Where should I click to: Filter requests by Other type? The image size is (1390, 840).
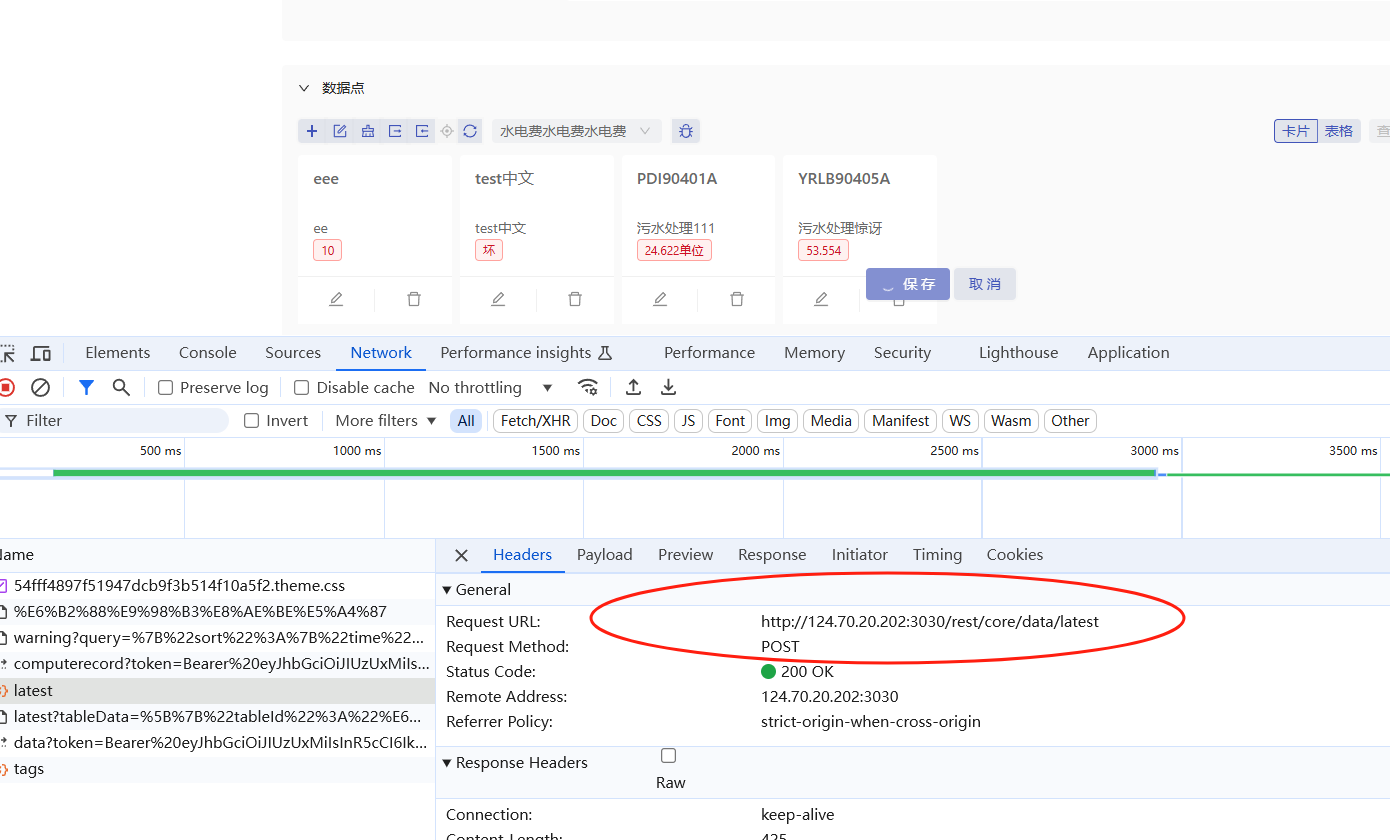coord(1070,421)
